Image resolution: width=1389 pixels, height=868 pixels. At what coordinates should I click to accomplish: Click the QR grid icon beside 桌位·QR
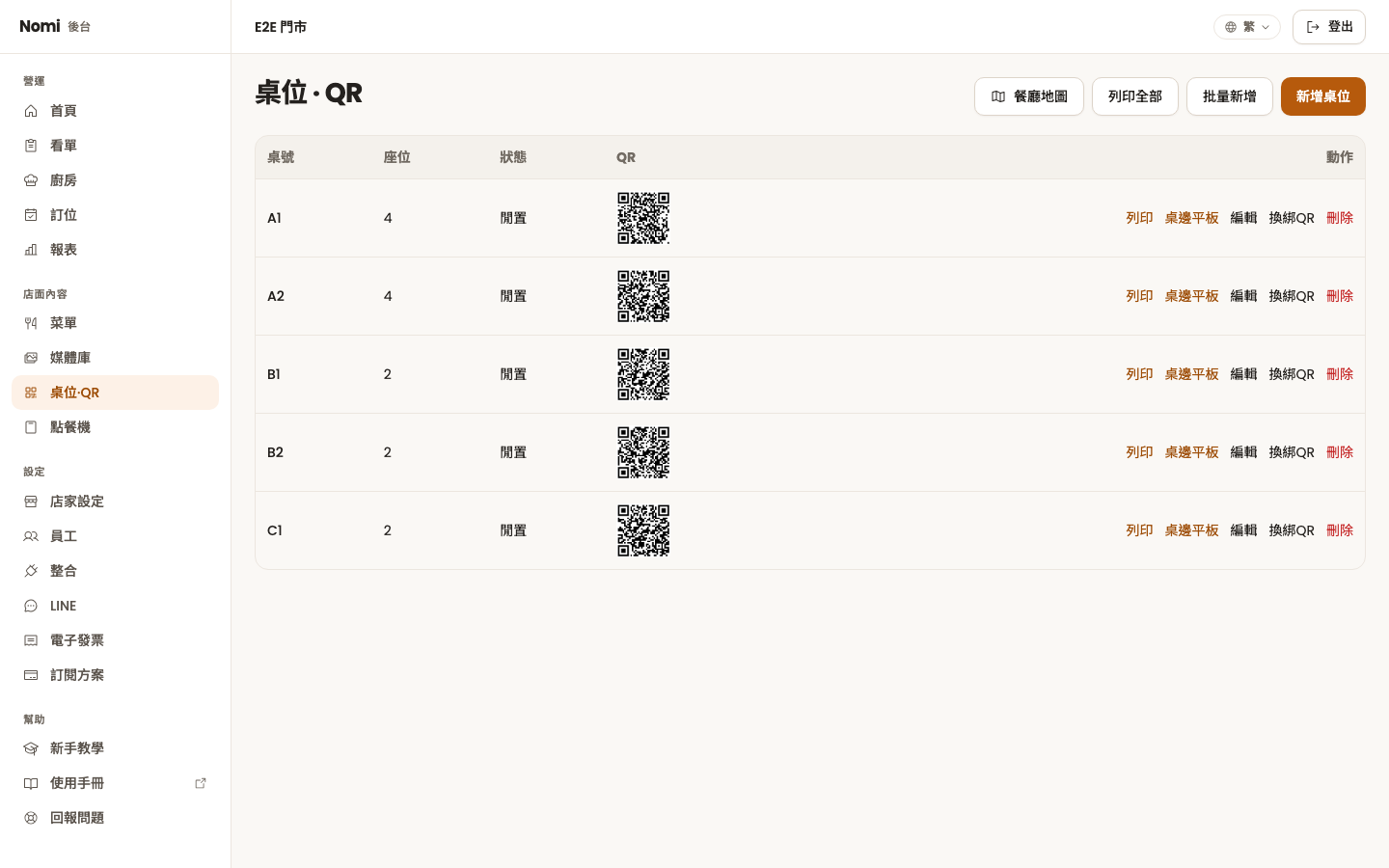point(31,393)
